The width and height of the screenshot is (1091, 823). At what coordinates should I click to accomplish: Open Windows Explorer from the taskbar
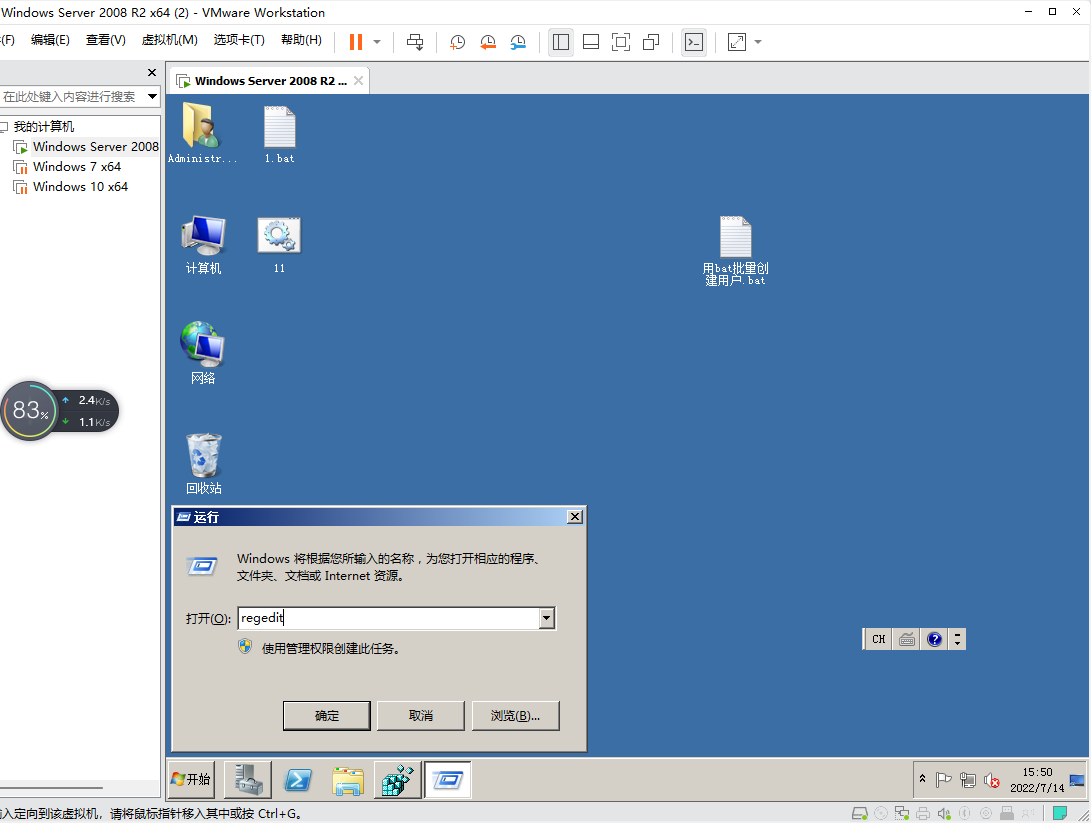coord(349,780)
